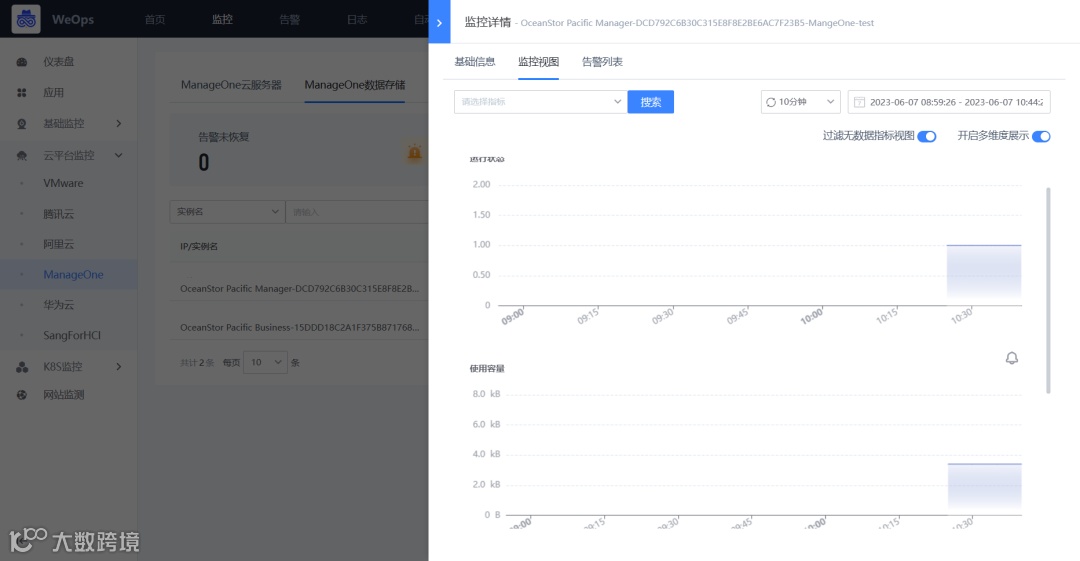Open SangForHCI in the sidebar
This screenshot has width=1080, height=561.
[72, 335]
